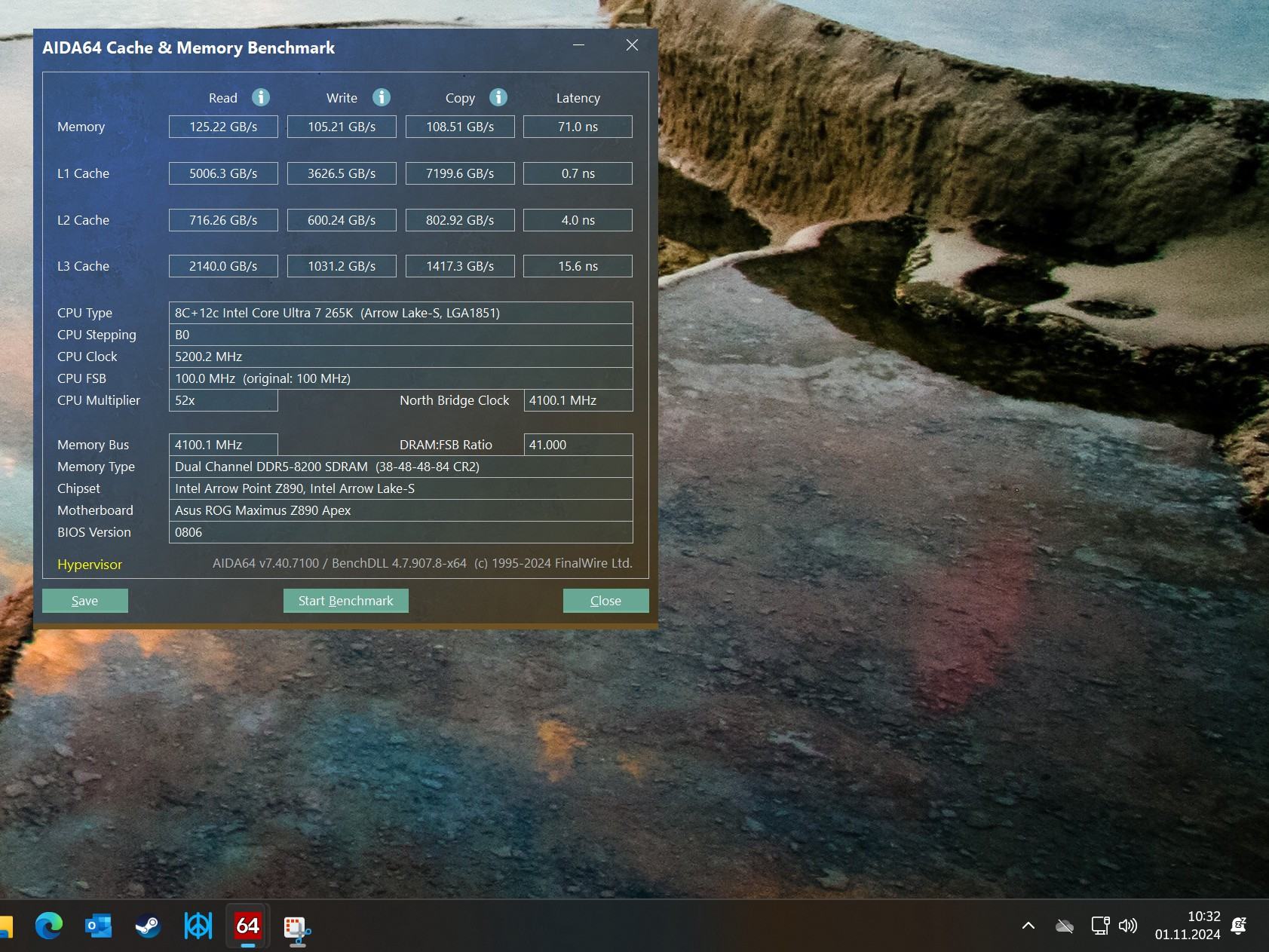Click the info icon next to Read
Image resolution: width=1269 pixels, height=952 pixels.
click(261, 97)
